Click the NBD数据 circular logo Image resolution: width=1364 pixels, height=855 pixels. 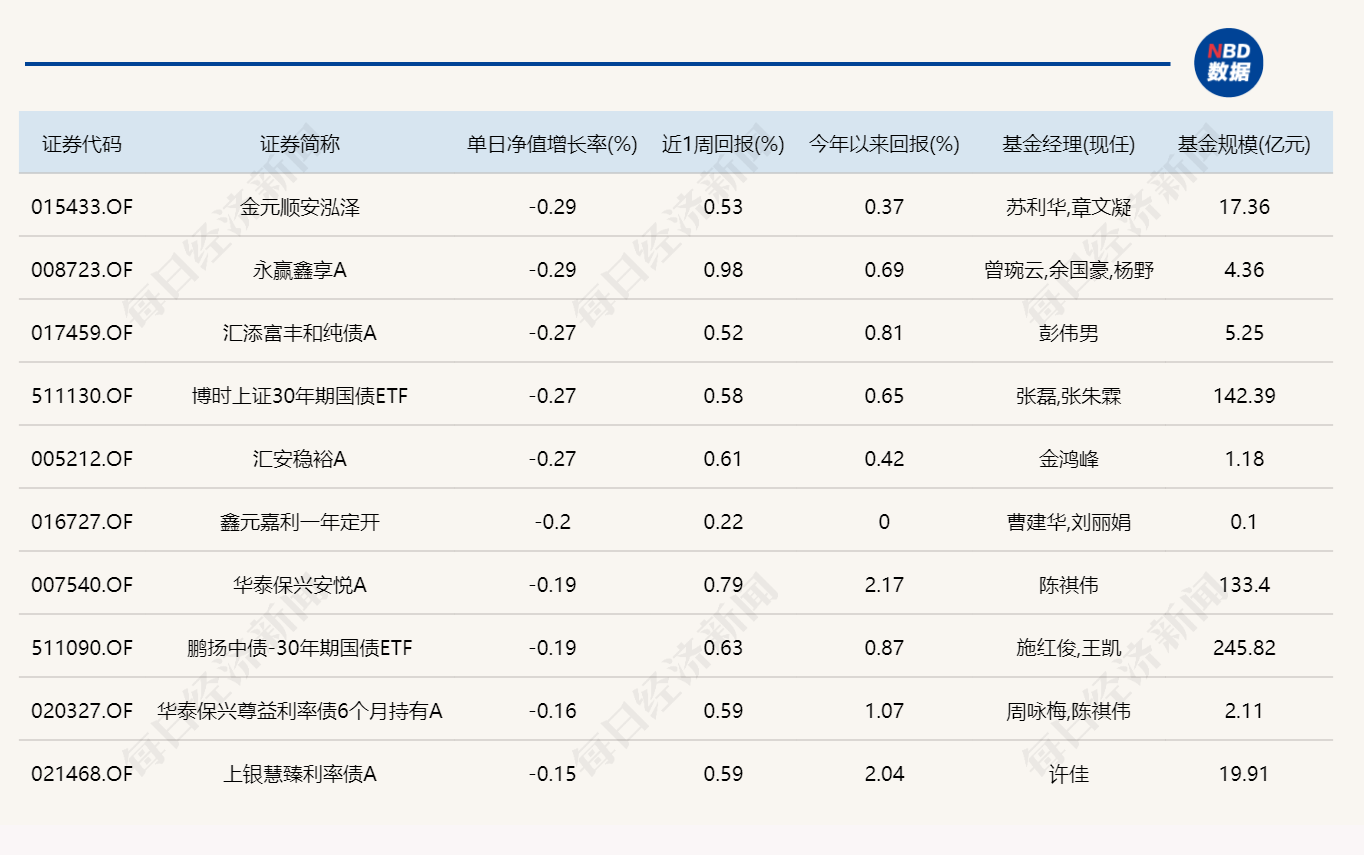pyautogui.click(x=1229, y=62)
